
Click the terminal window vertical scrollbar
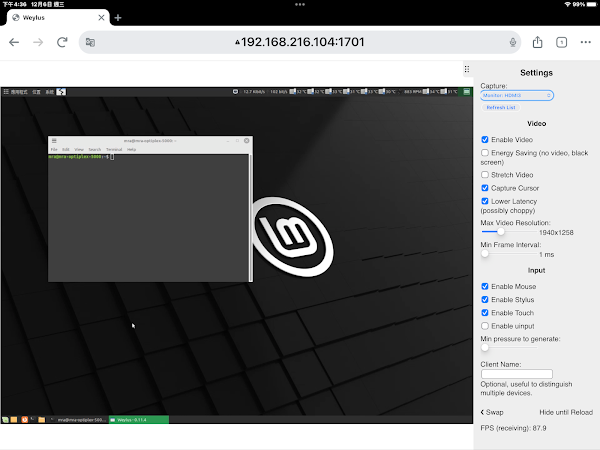click(x=251, y=218)
